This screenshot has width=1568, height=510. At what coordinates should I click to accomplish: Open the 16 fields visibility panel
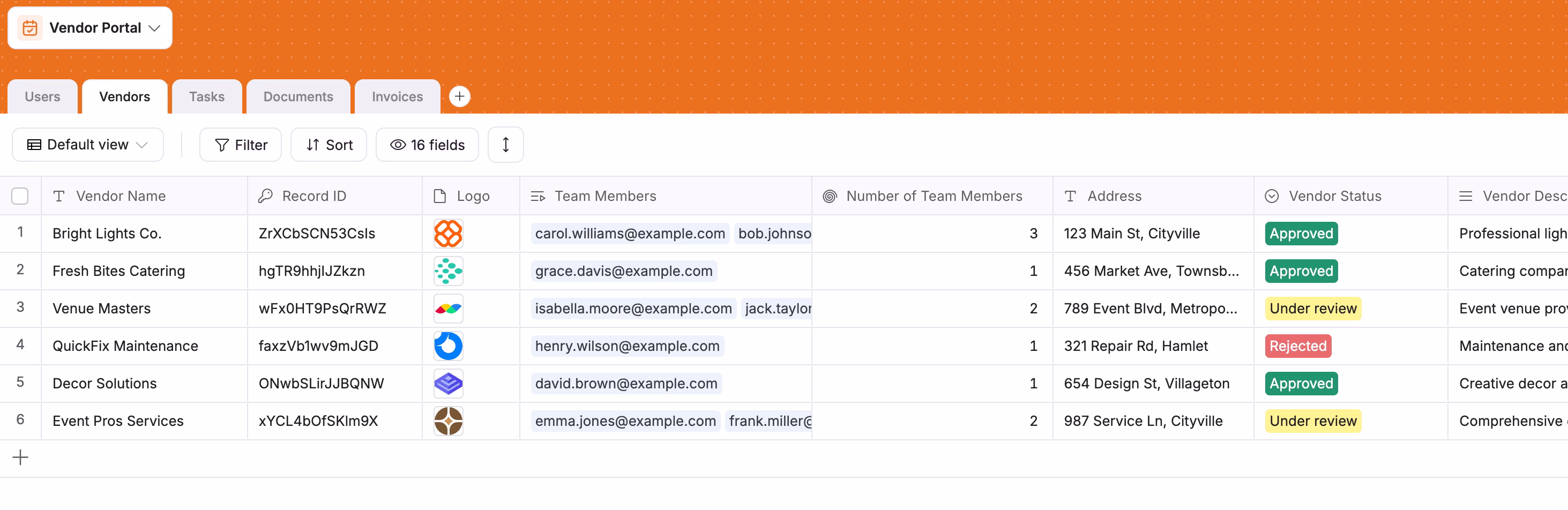click(x=427, y=144)
